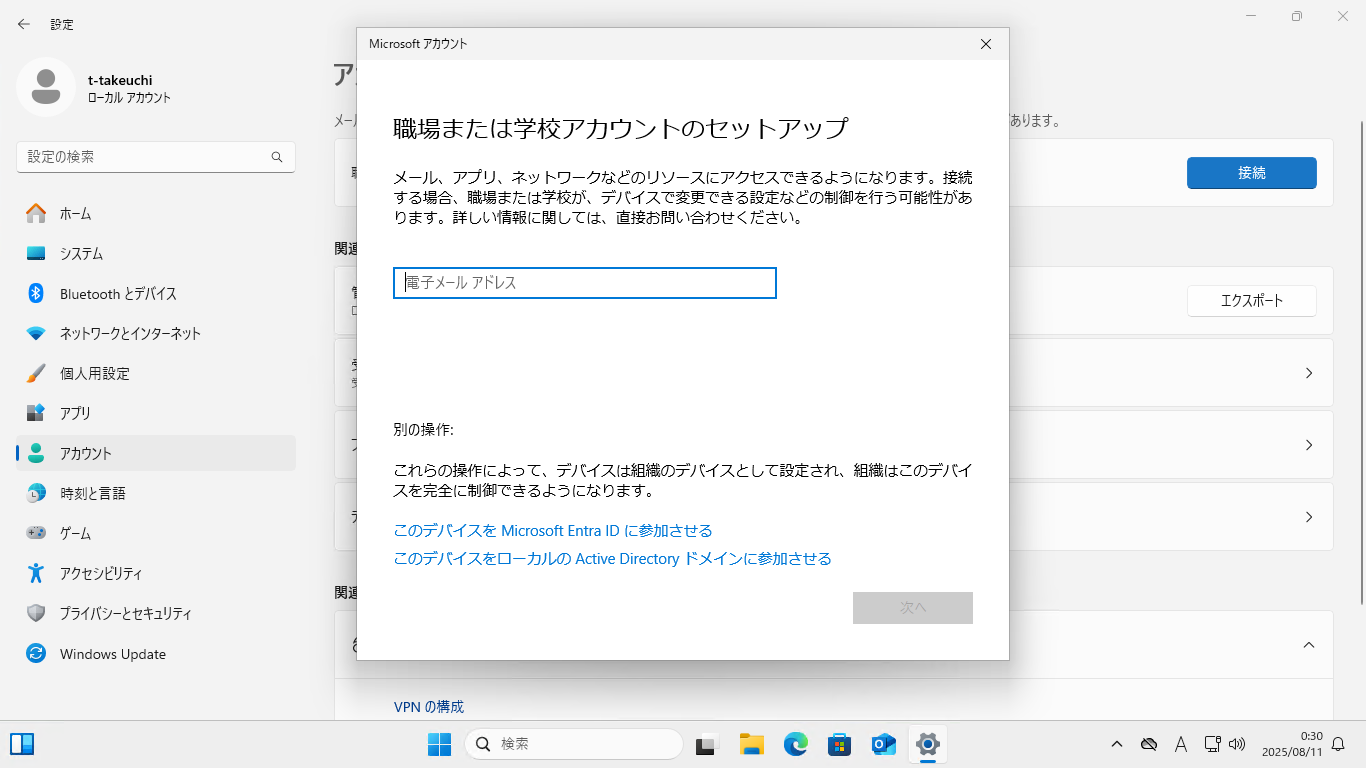1366x768 pixels.
Task: Launch File Explorer from taskbar
Action: tap(751, 744)
